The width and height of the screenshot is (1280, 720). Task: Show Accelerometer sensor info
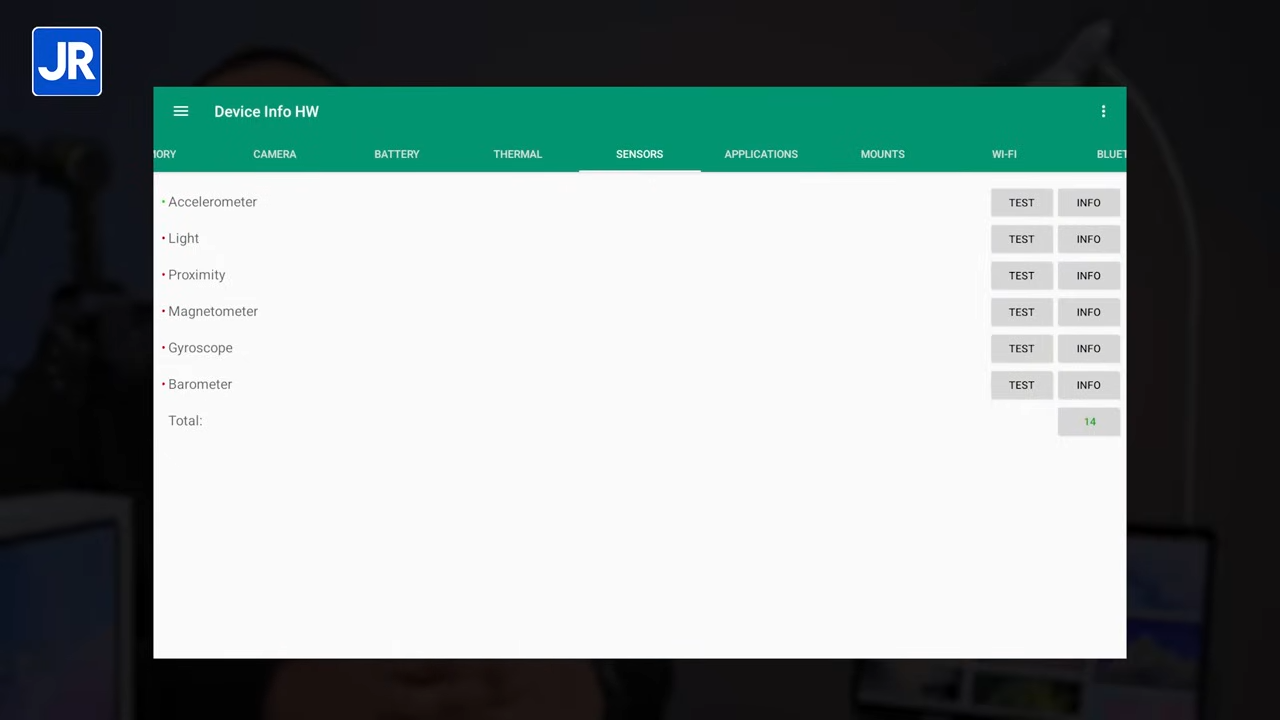pos(1088,203)
